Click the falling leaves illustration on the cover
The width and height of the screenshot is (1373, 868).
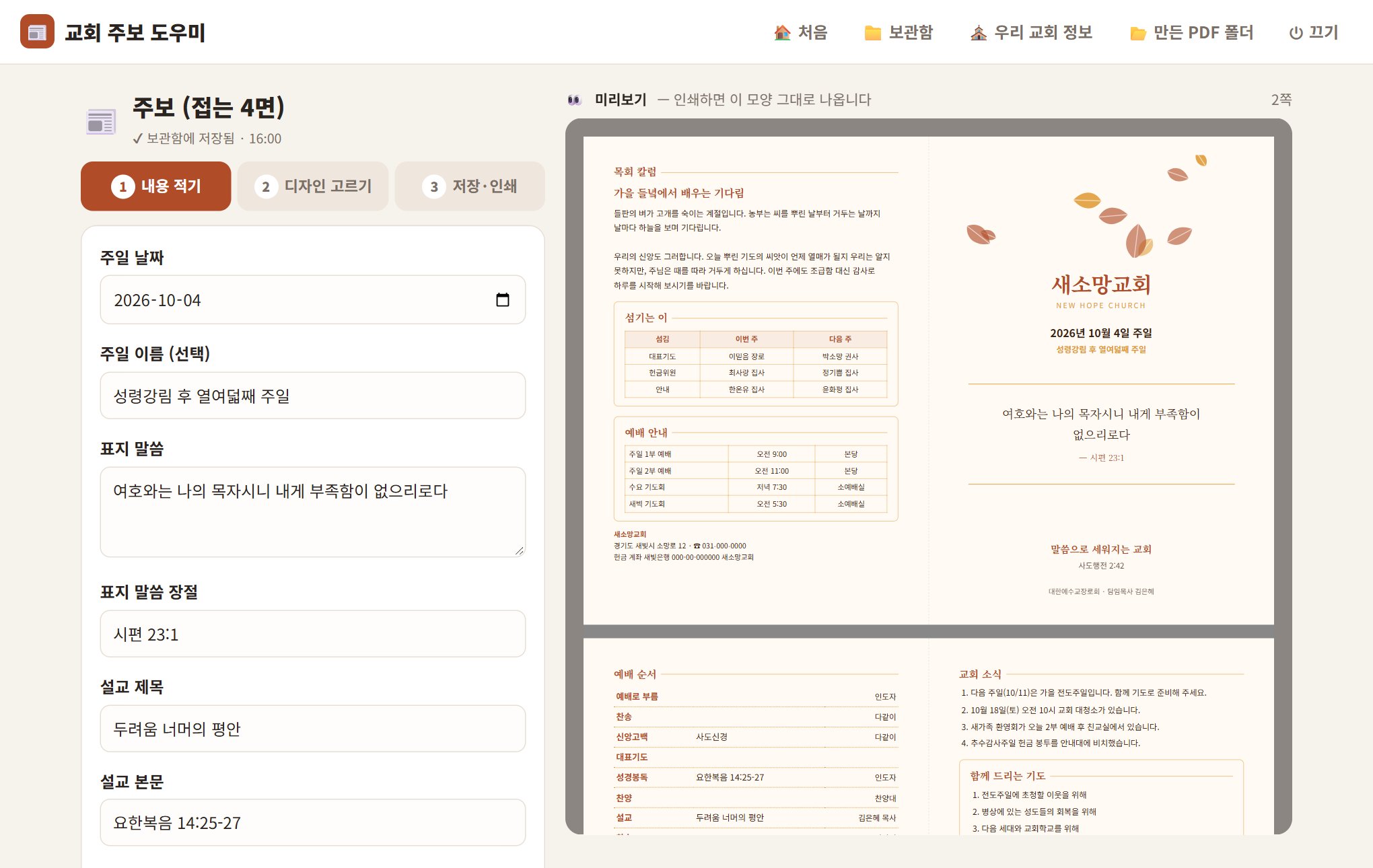[1087, 206]
